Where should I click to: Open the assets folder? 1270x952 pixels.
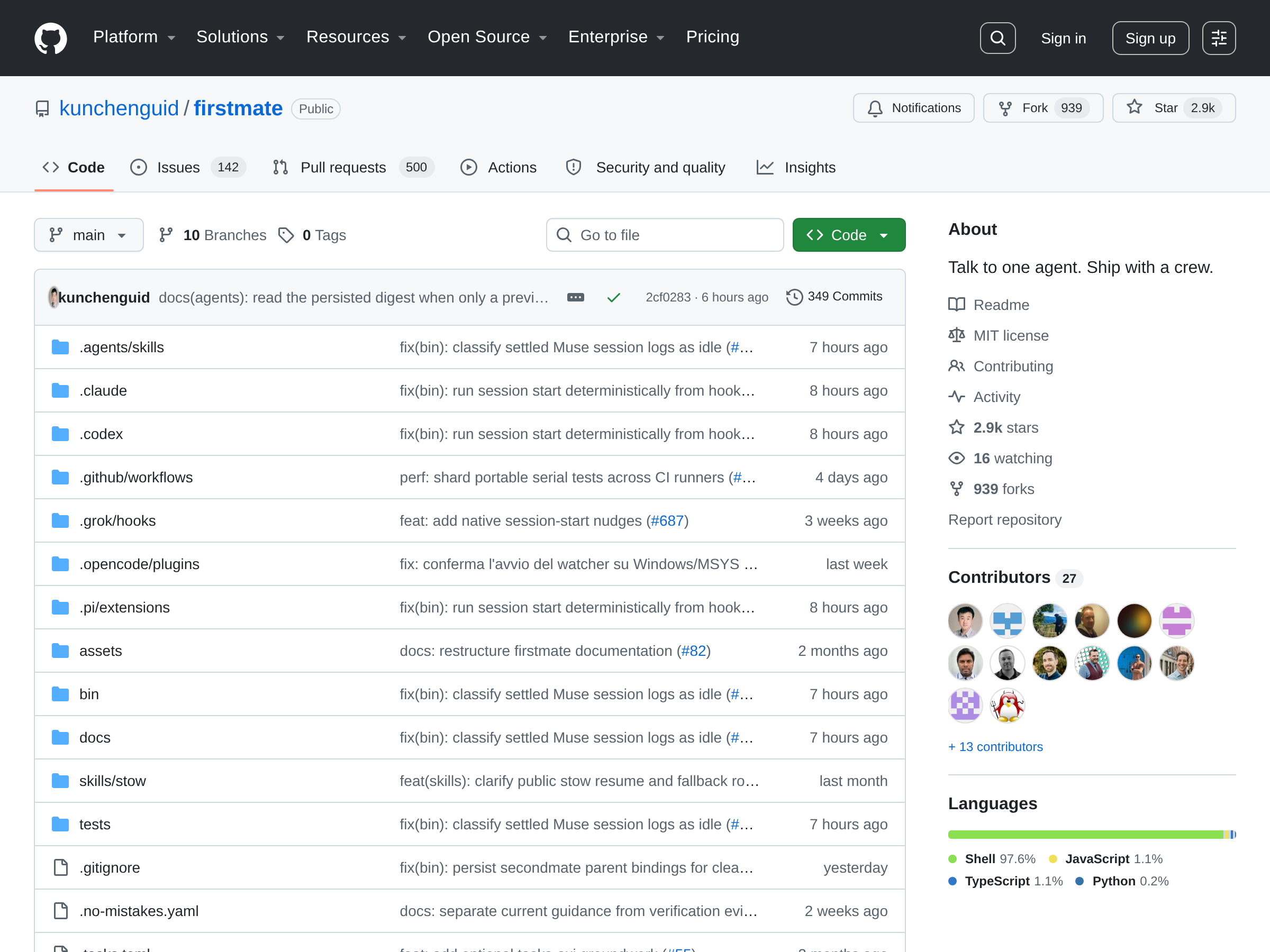(101, 651)
